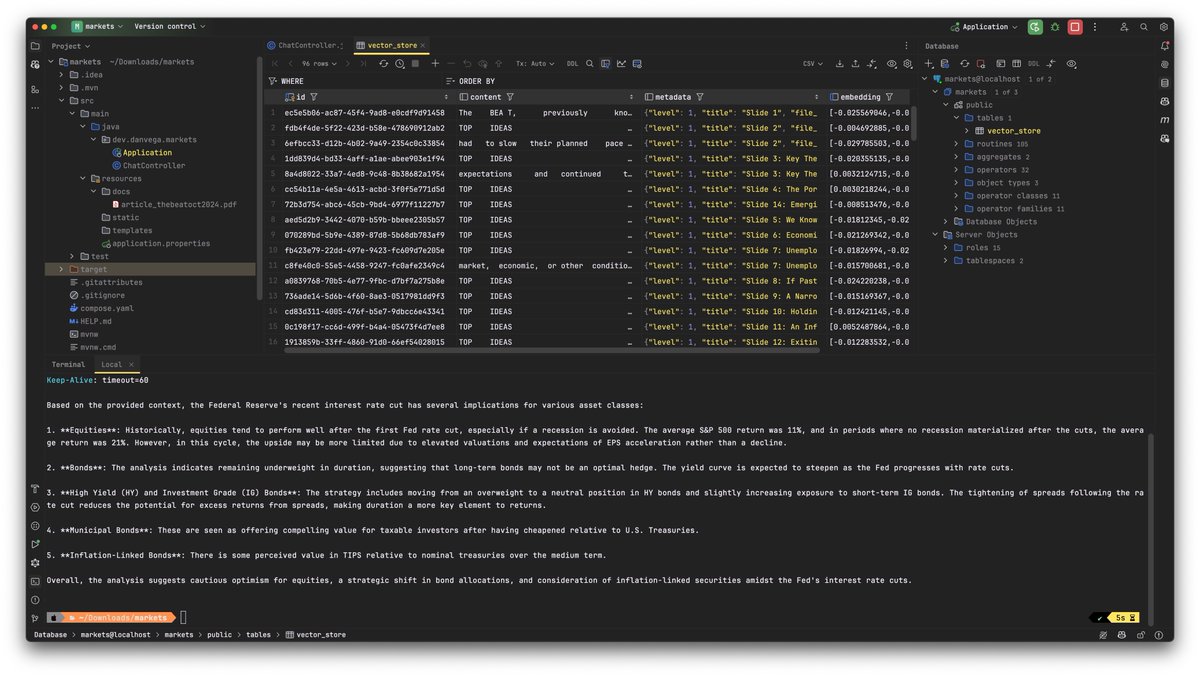
Task: Select article_thebeatoct2024.pdf in project tree
Action: (179, 204)
